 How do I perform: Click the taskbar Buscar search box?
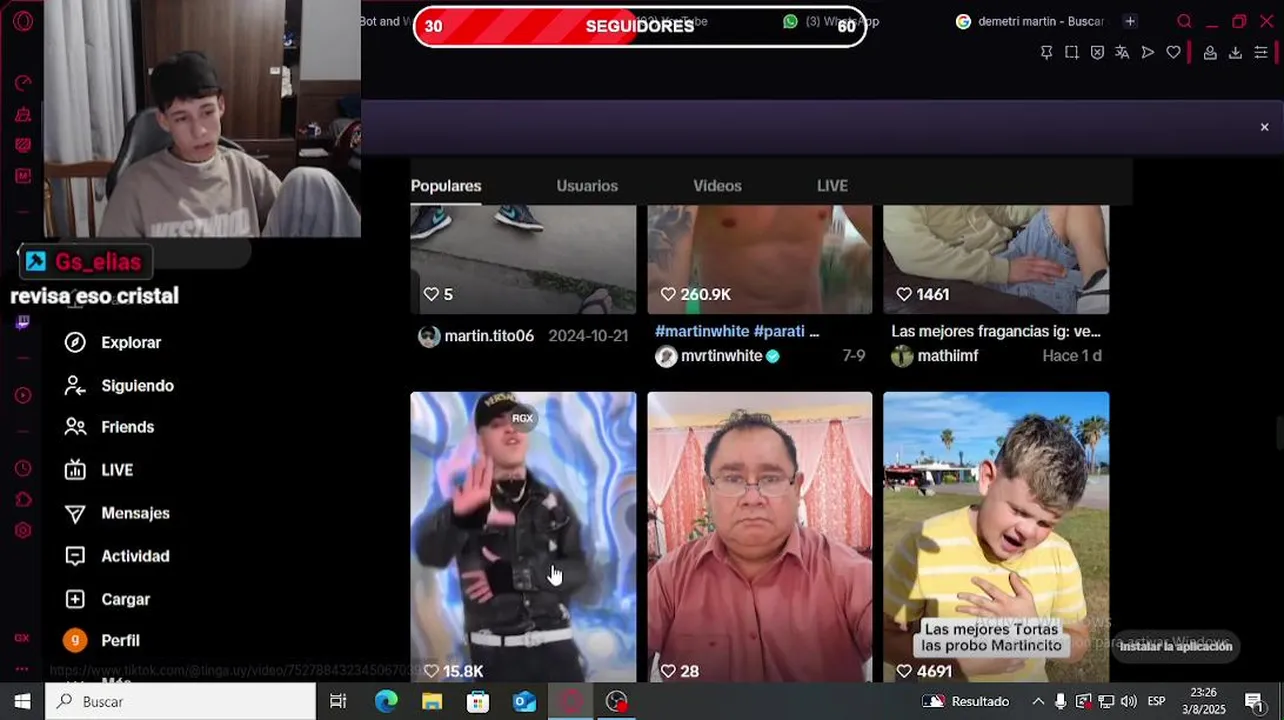[180, 701]
